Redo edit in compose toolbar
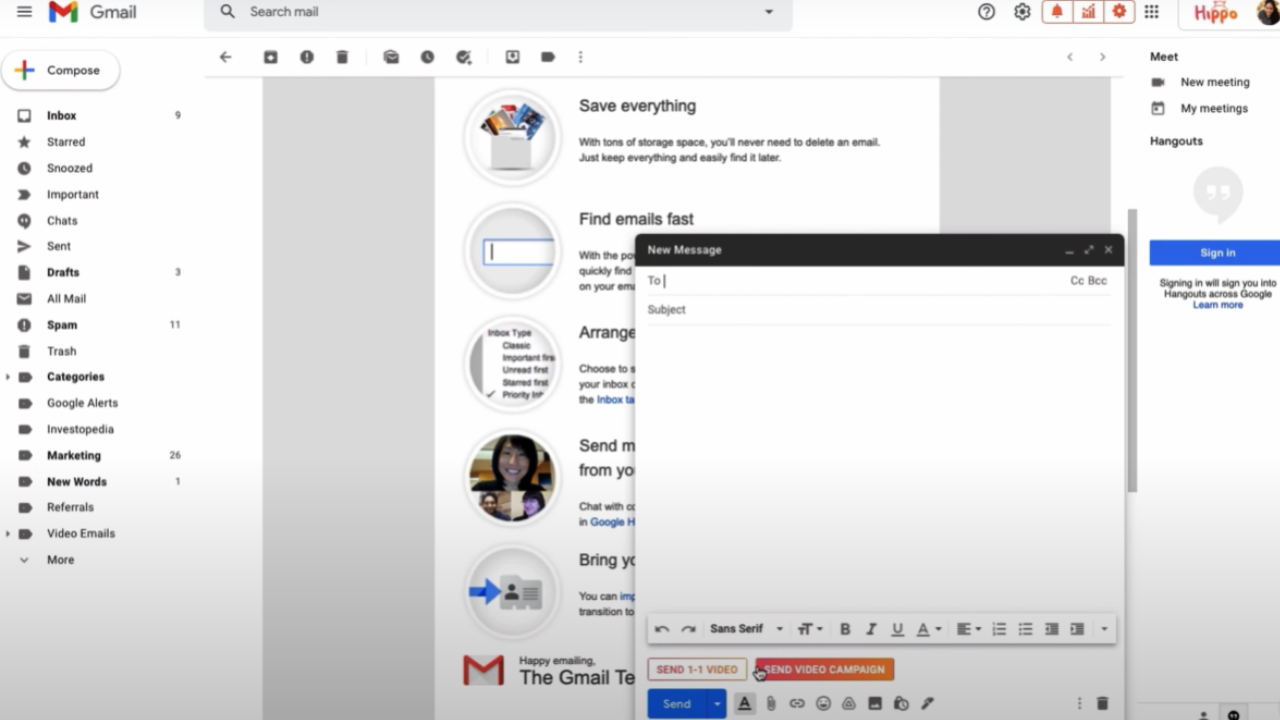Screen dimensions: 1280x720 [688, 629]
